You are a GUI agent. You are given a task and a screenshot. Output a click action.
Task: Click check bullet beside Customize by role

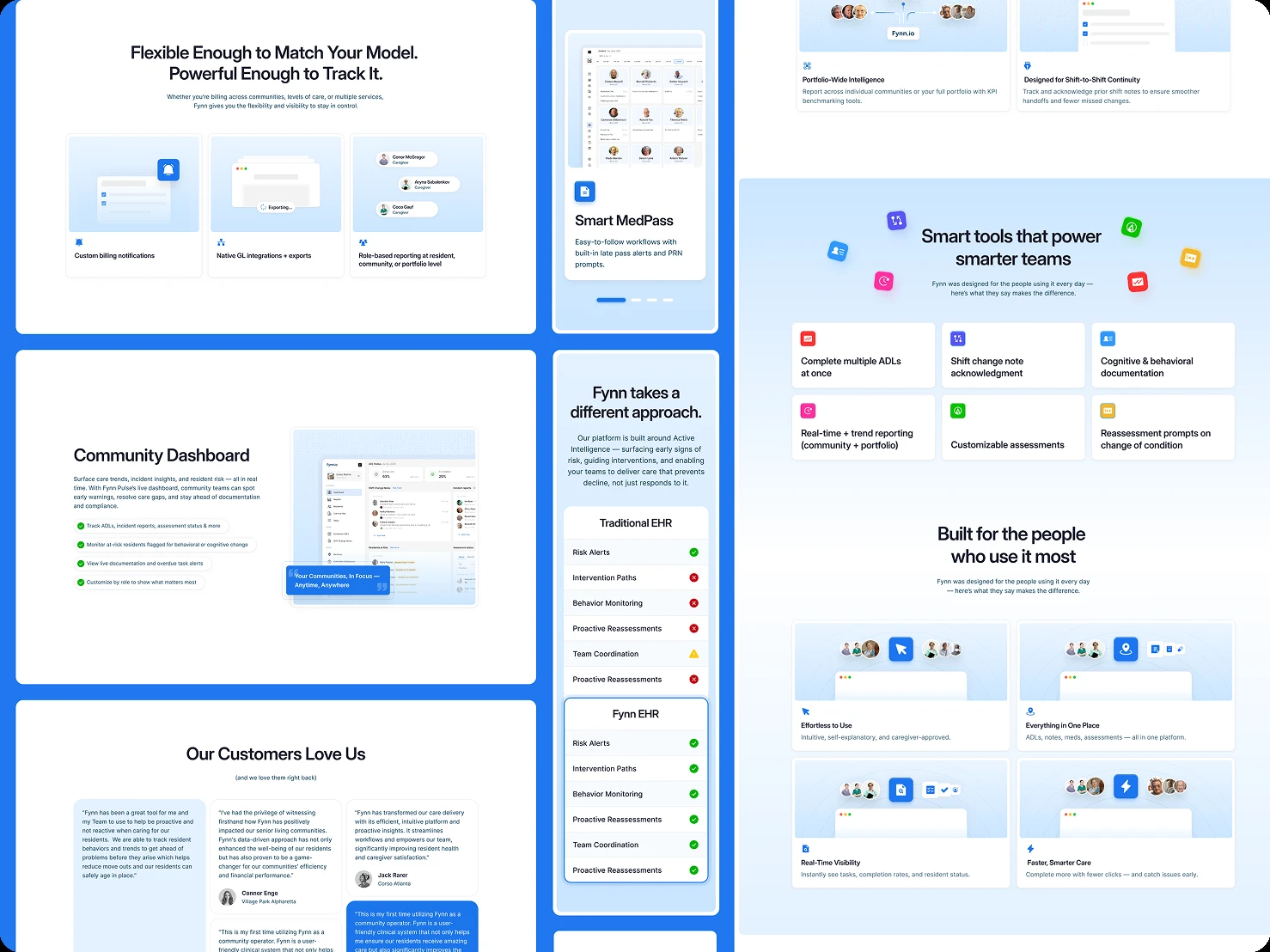tap(81, 583)
